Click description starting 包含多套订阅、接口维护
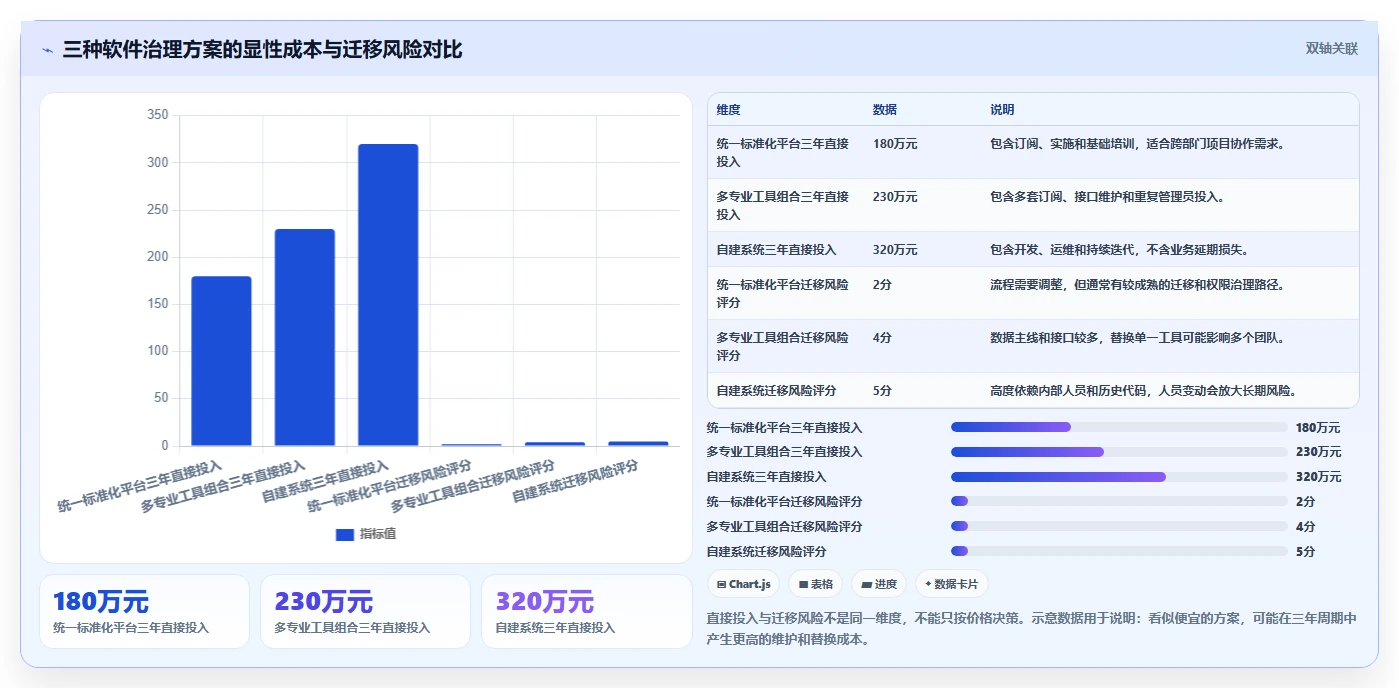 [1107, 197]
